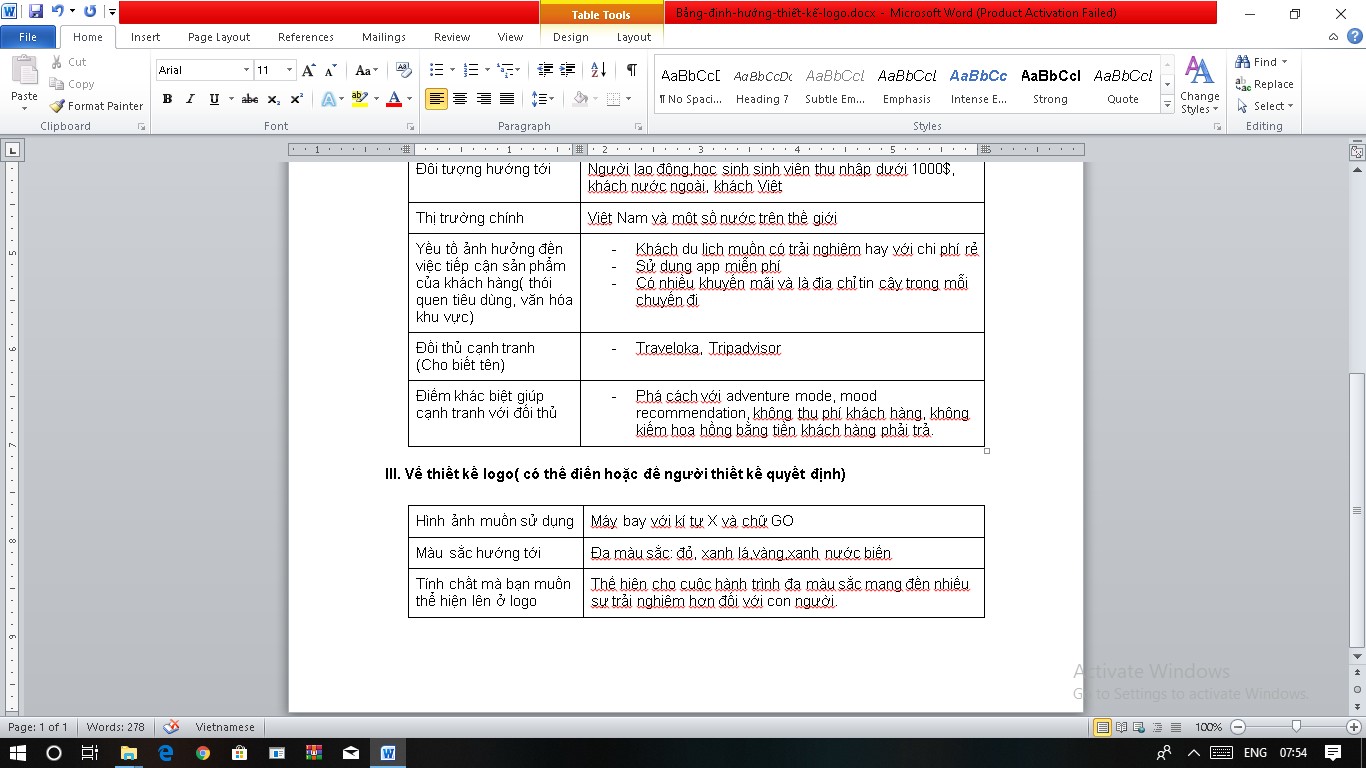
Task: Toggle Bold formatting
Action: [x=167, y=99]
